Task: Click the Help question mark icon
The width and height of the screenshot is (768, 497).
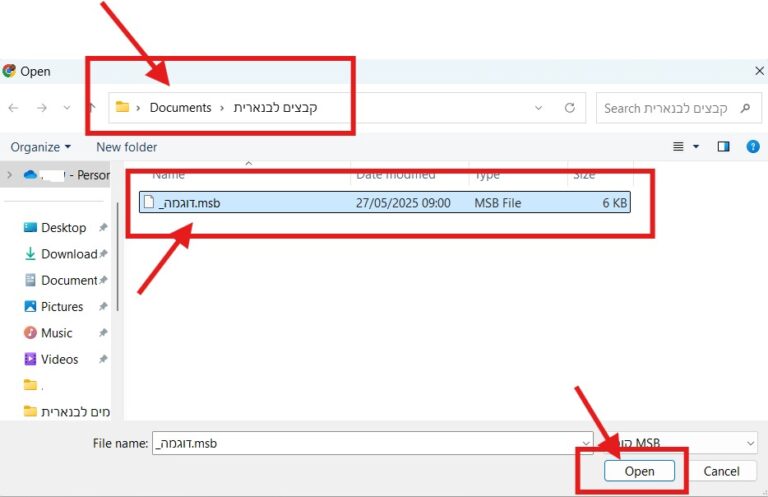Action: (x=753, y=147)
